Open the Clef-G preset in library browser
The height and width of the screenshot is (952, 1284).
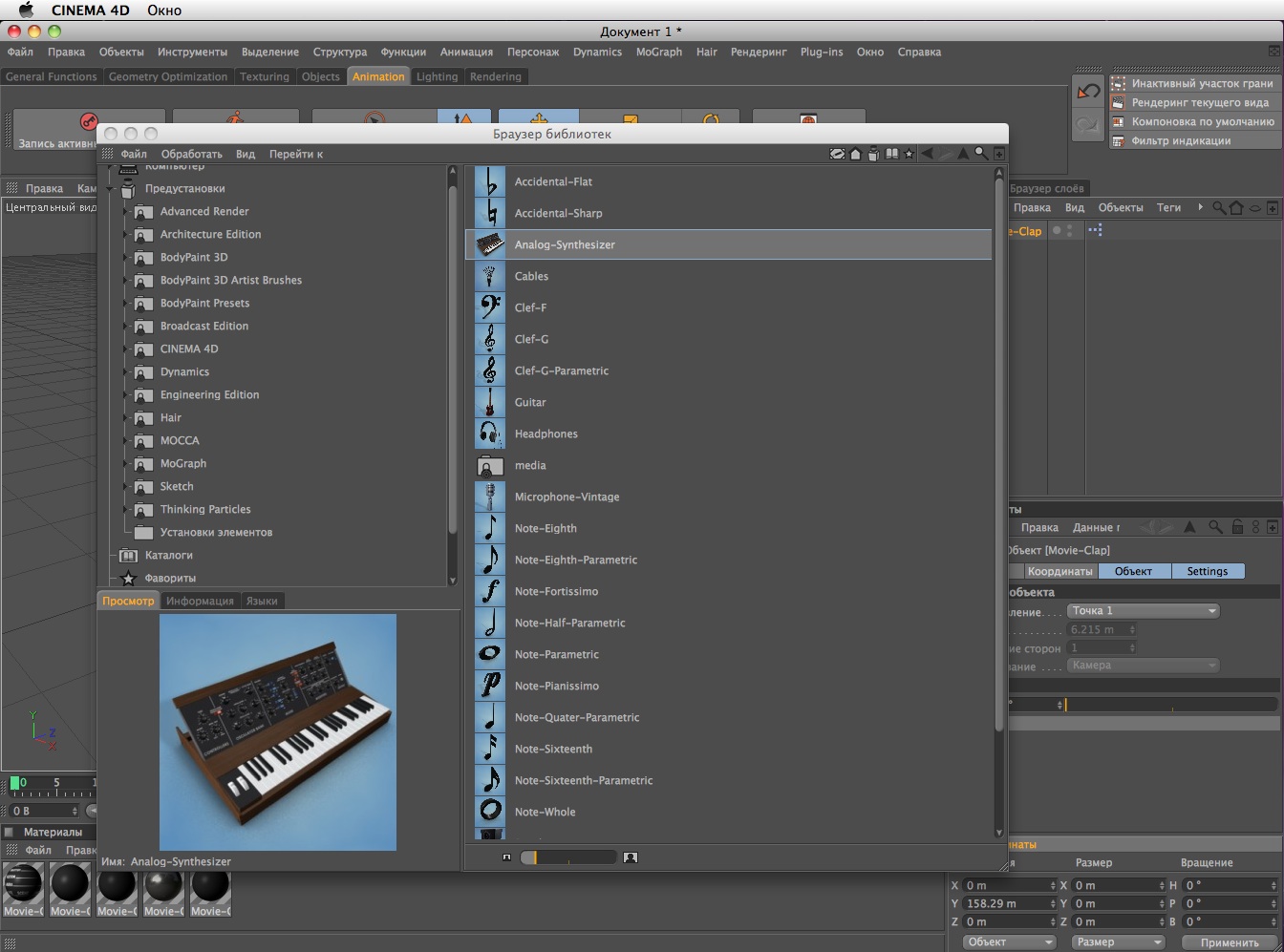(531, 339)
